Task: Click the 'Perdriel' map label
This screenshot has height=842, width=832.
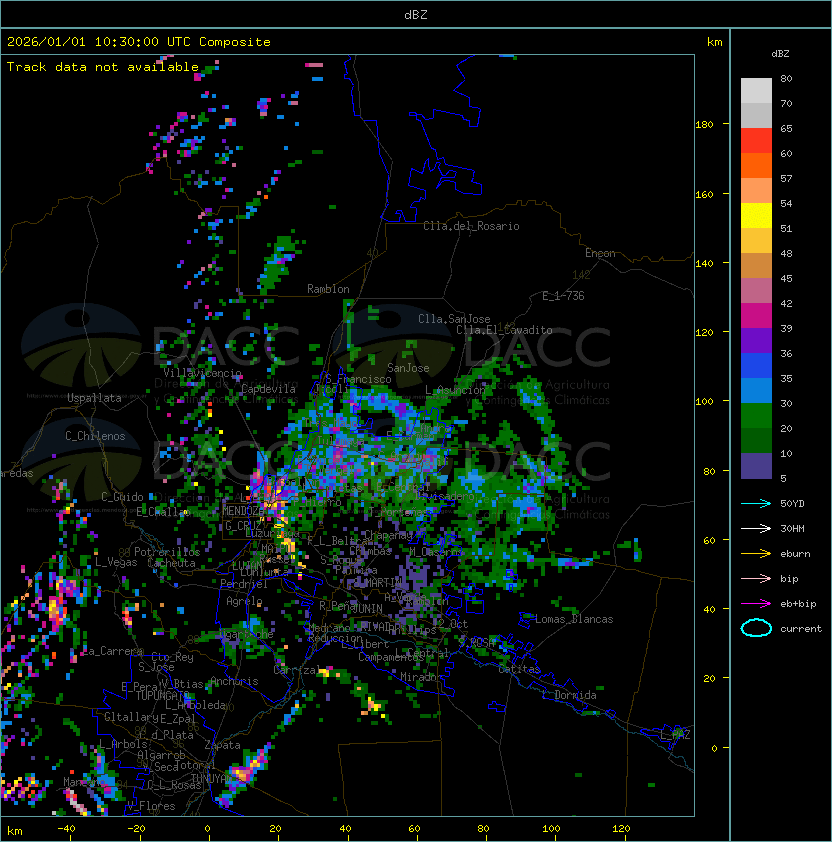Action: (244, 584)
